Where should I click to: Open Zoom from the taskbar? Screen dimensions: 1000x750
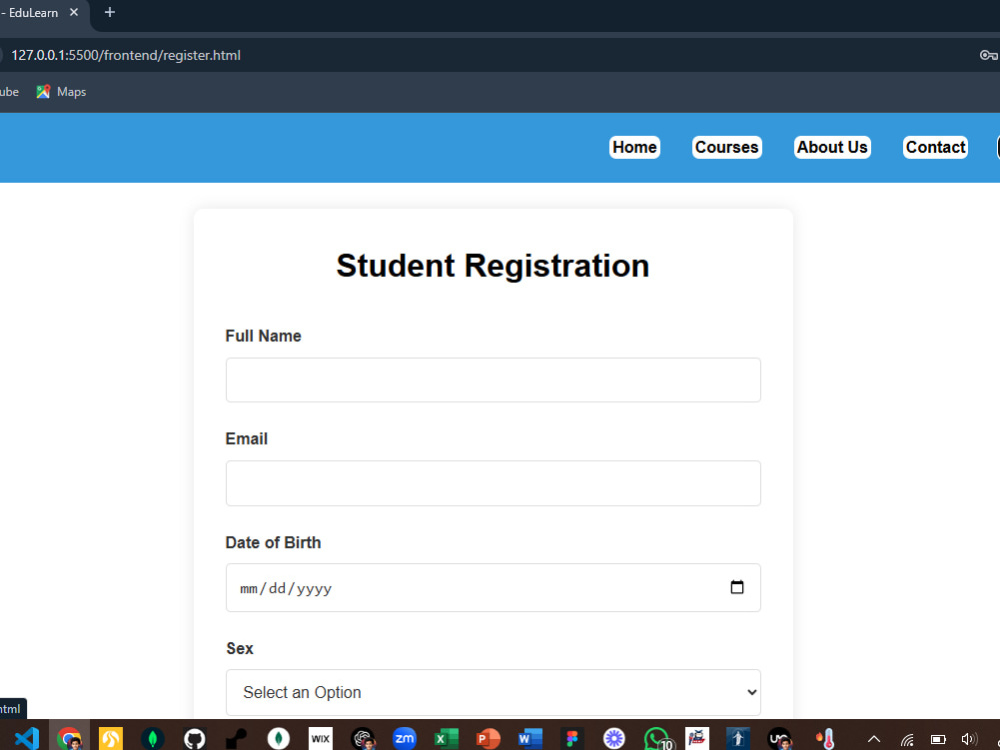point(404,739)
